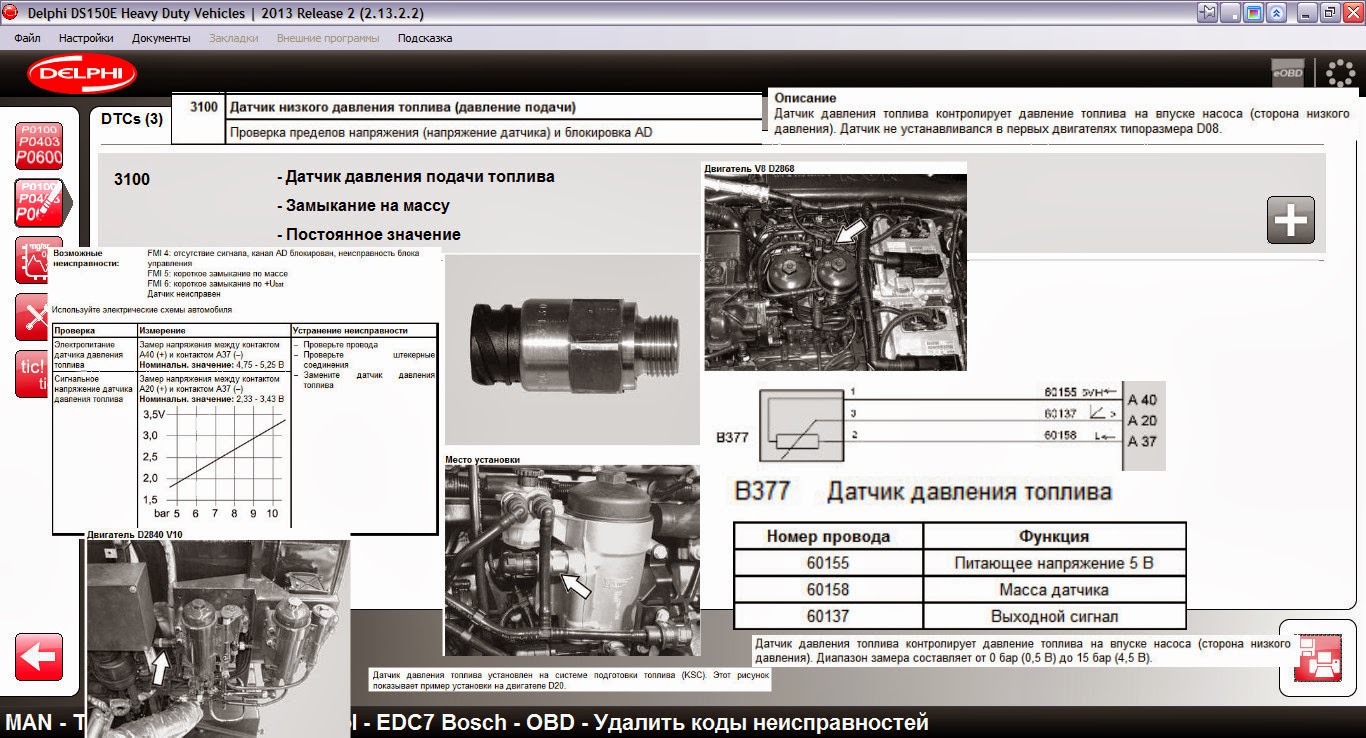
Task: Expand DTC 3100 details with plus button
Action: tap(1291, 220)
